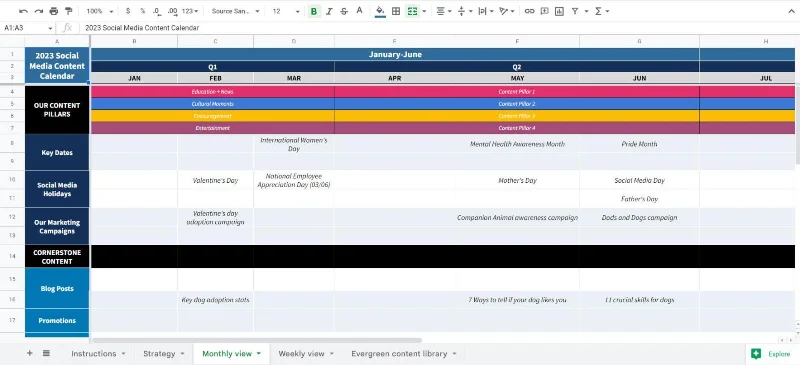
Task: Redo the last undone action
Action: coord(39,11)
